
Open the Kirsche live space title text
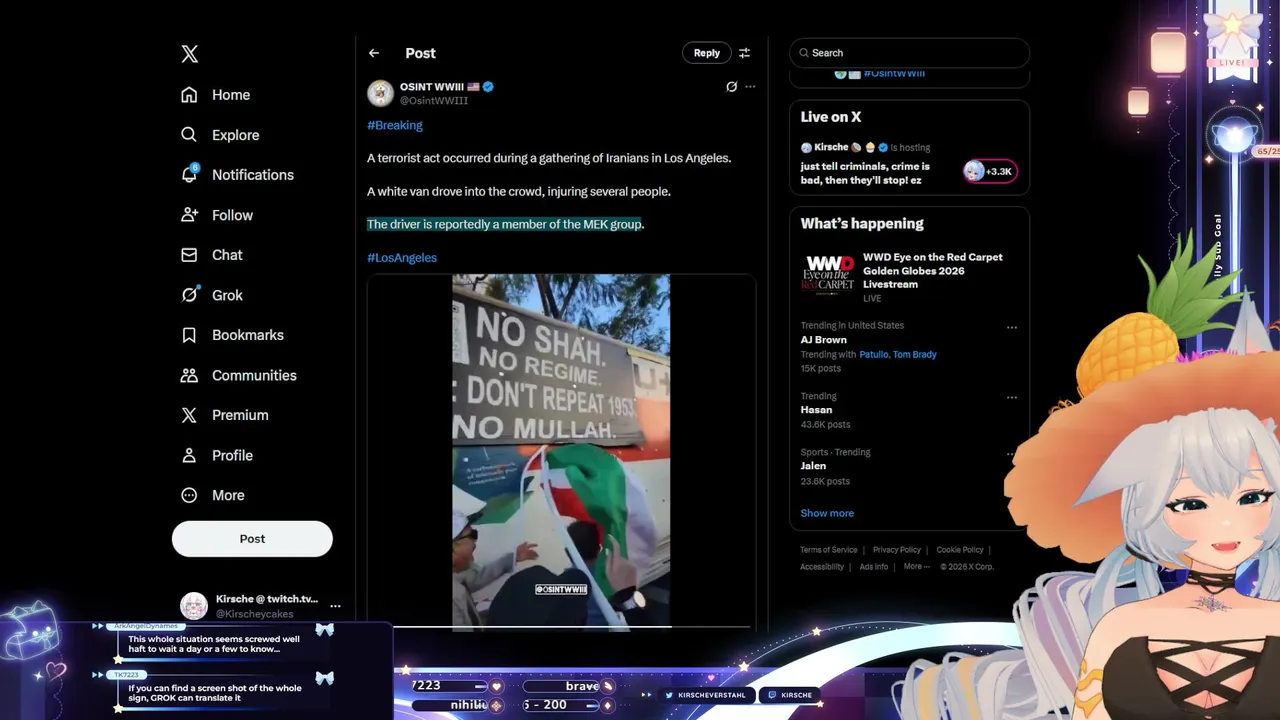(865, 173)
